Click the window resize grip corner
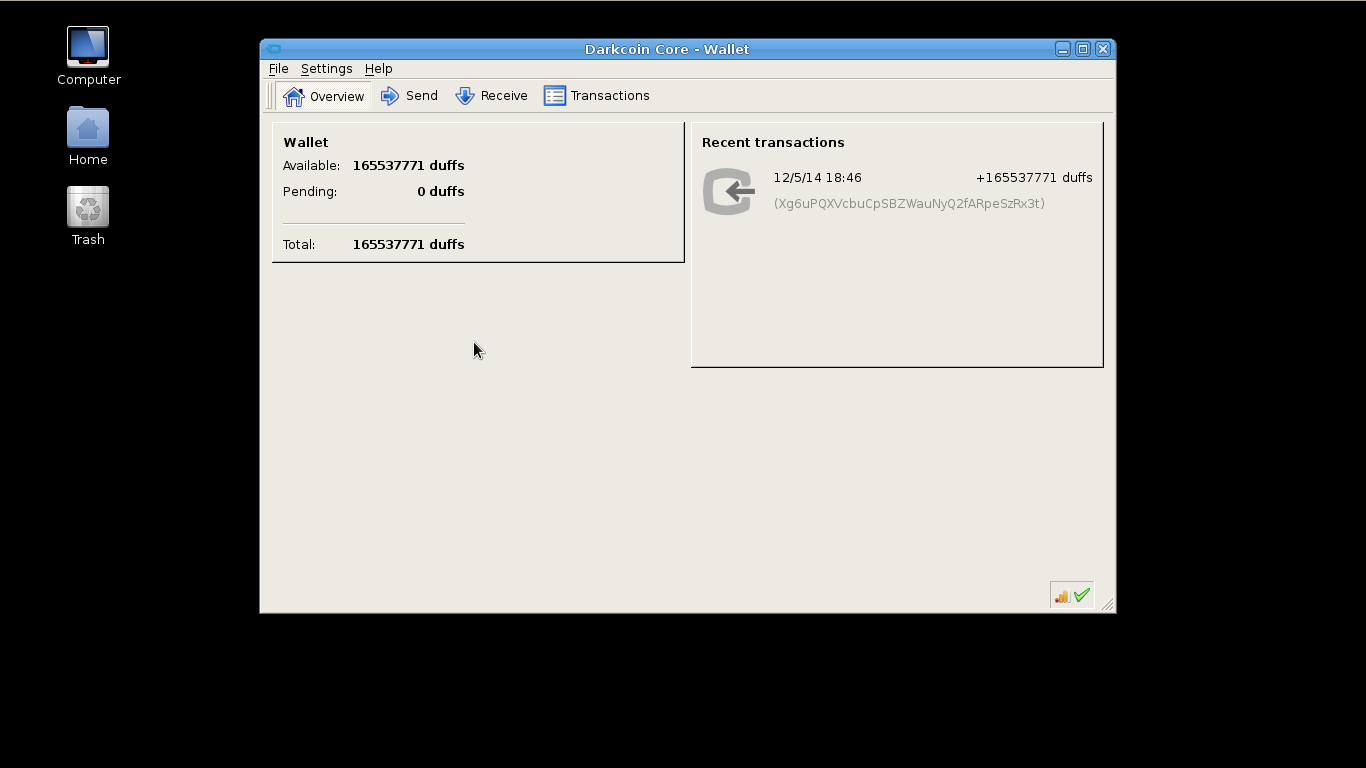Screen dimensions: 1366x768 tap(1108, 605)
